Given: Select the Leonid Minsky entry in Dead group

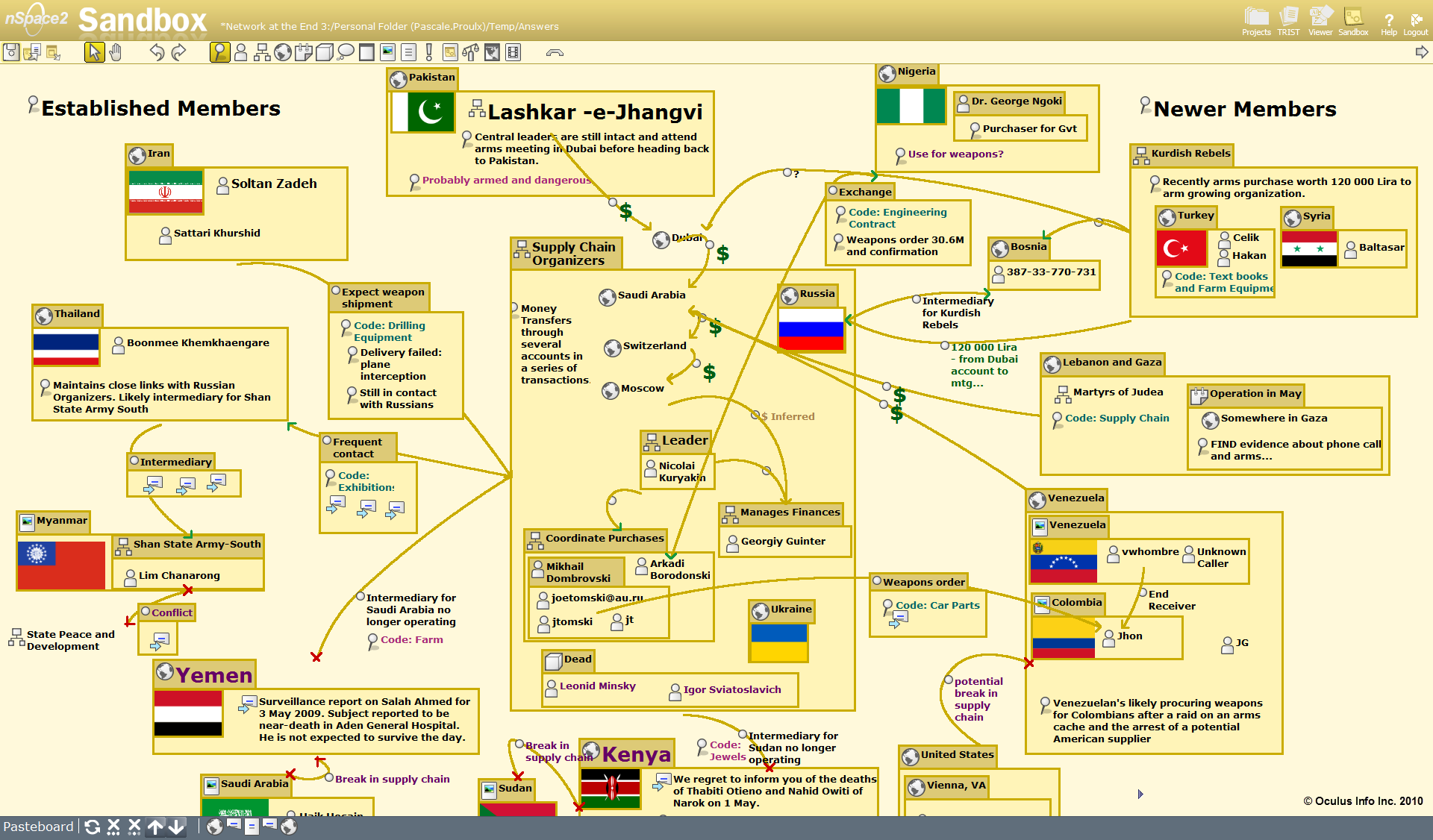Looking at the screenshot, I should click(x=591, y=686).
